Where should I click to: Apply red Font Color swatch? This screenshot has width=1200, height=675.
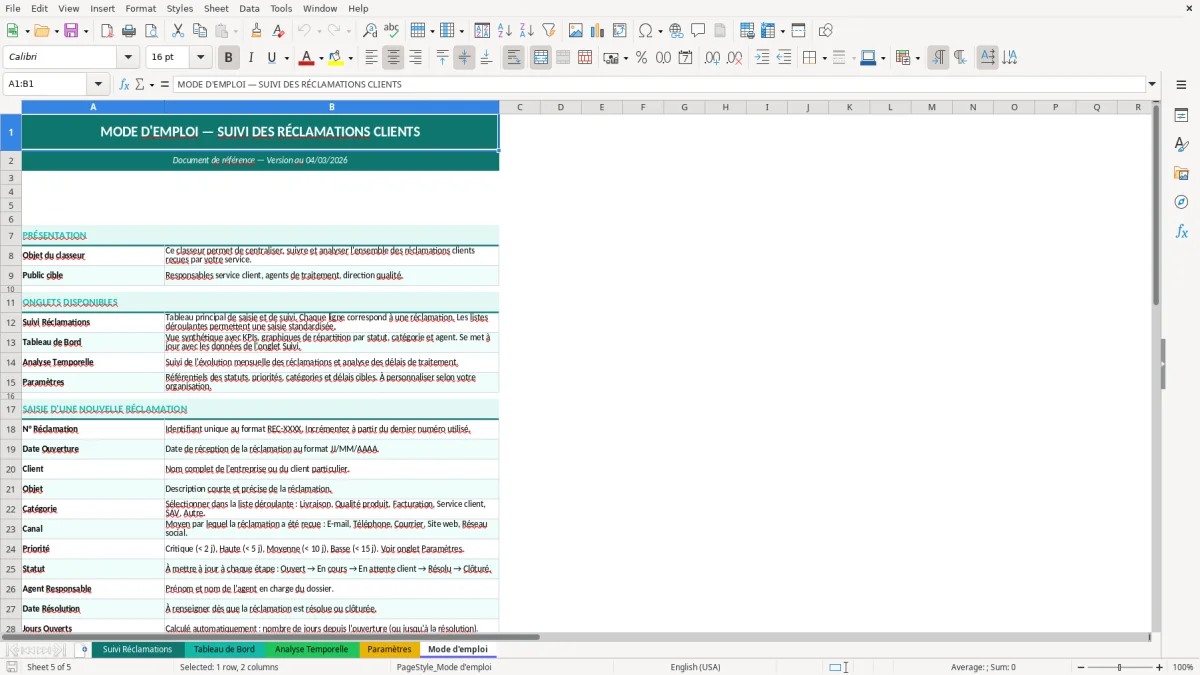(306, 58)
